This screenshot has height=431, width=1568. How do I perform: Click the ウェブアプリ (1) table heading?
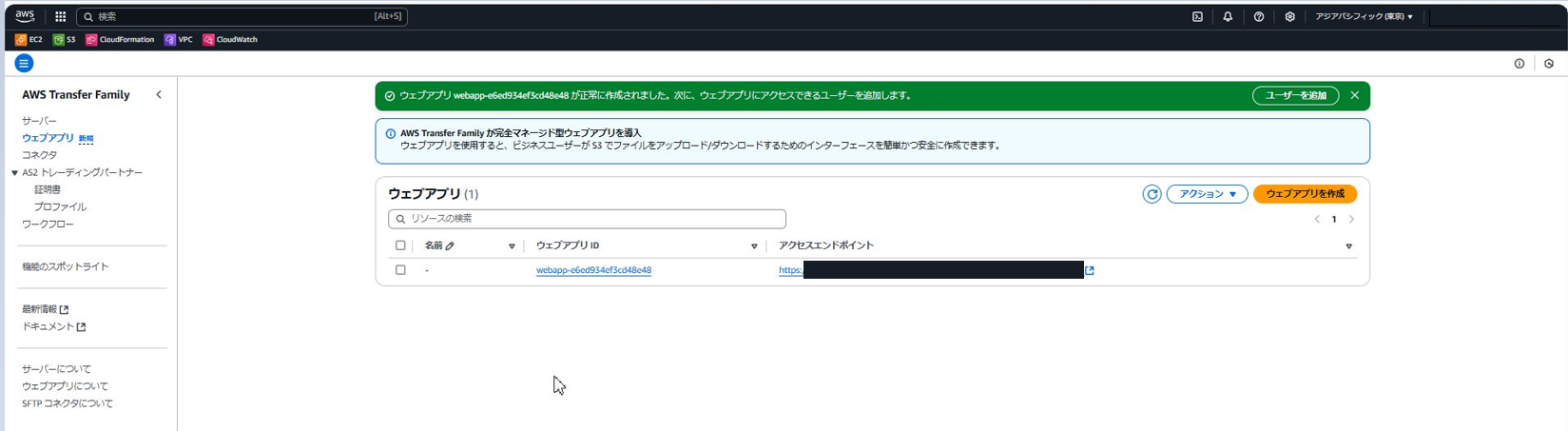click(x=433, y=193)
